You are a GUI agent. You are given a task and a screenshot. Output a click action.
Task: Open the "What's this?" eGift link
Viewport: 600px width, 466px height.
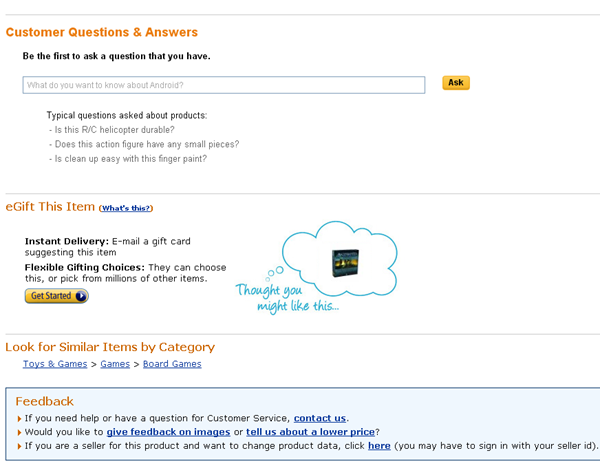click(x=126, y=208)
